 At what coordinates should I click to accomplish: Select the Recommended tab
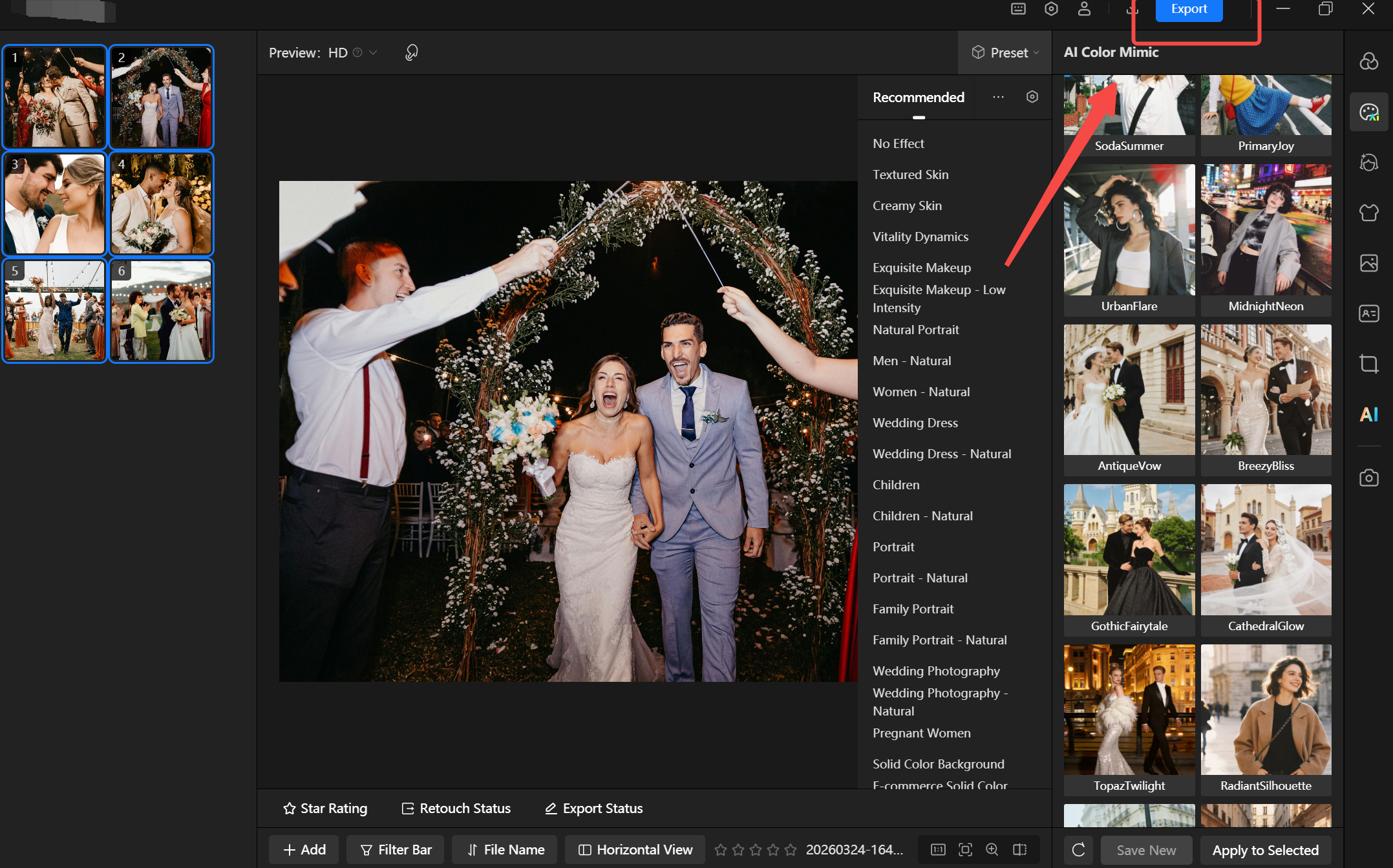click(918, 98)
